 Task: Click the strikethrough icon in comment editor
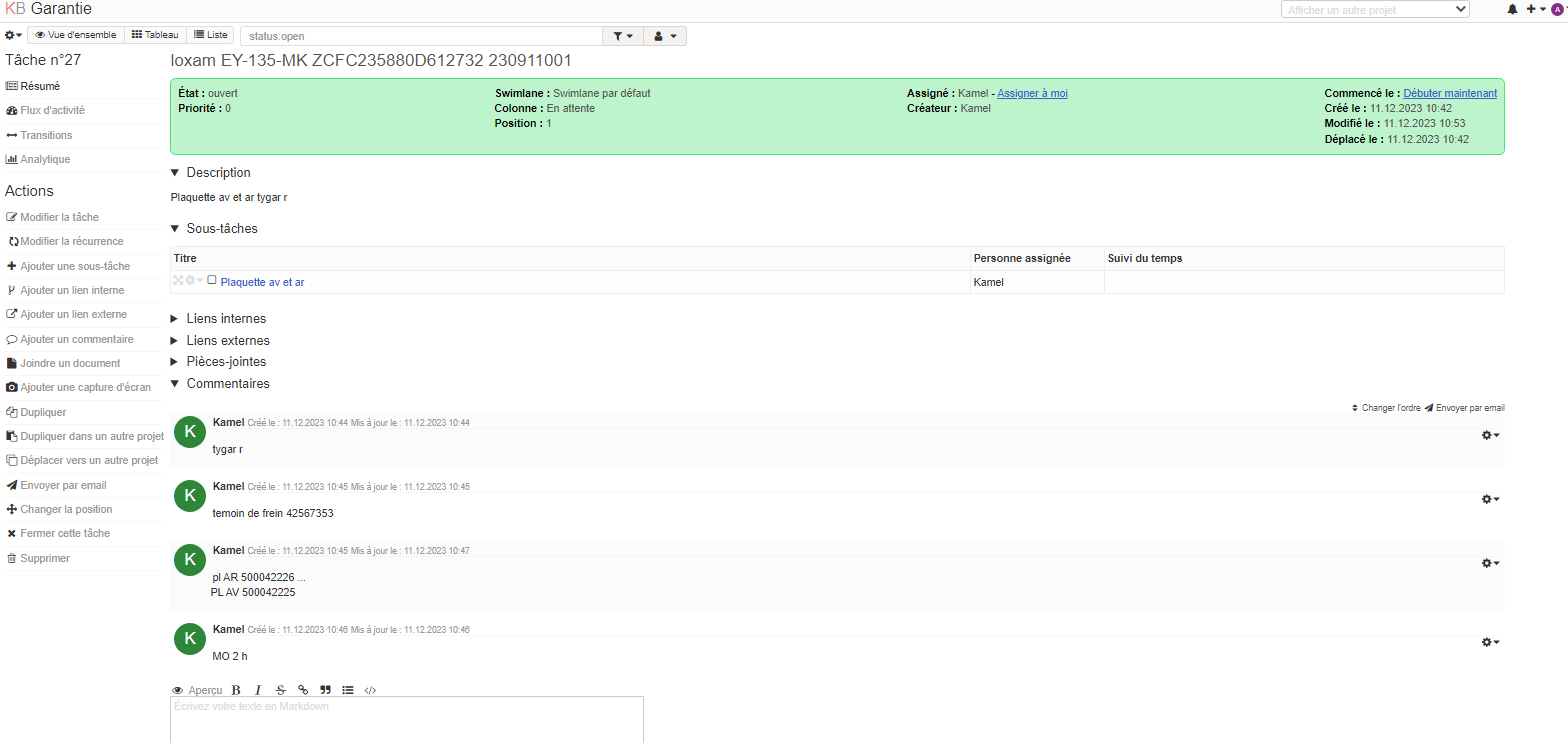click(280, 690)
